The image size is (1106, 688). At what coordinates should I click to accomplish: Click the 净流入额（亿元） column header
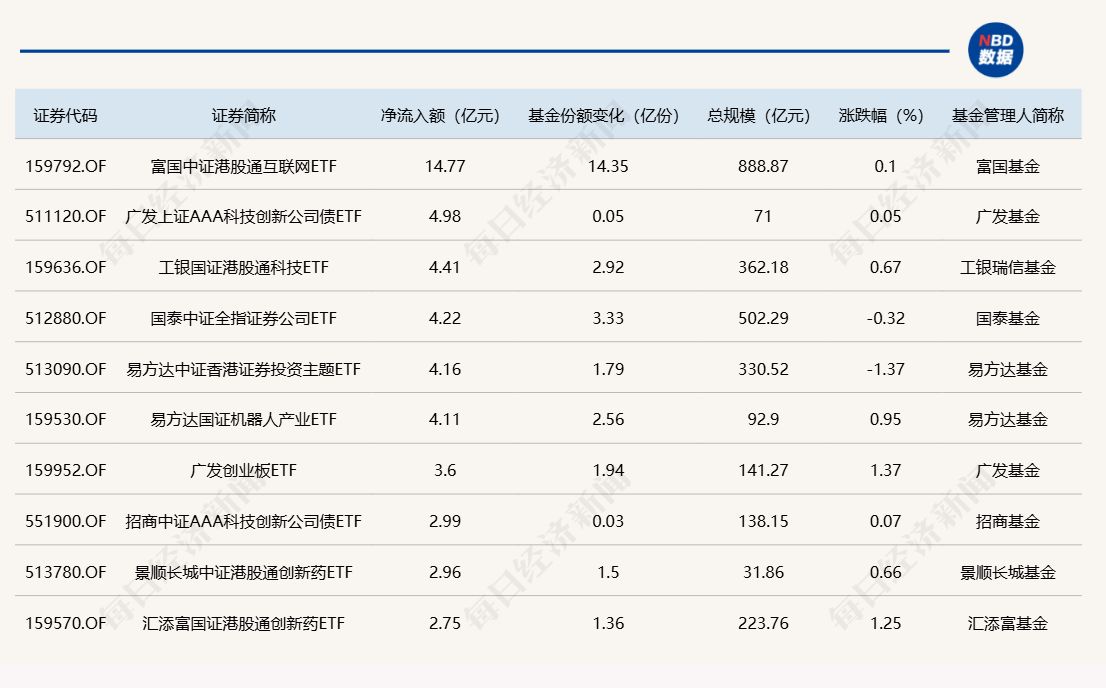444,115
